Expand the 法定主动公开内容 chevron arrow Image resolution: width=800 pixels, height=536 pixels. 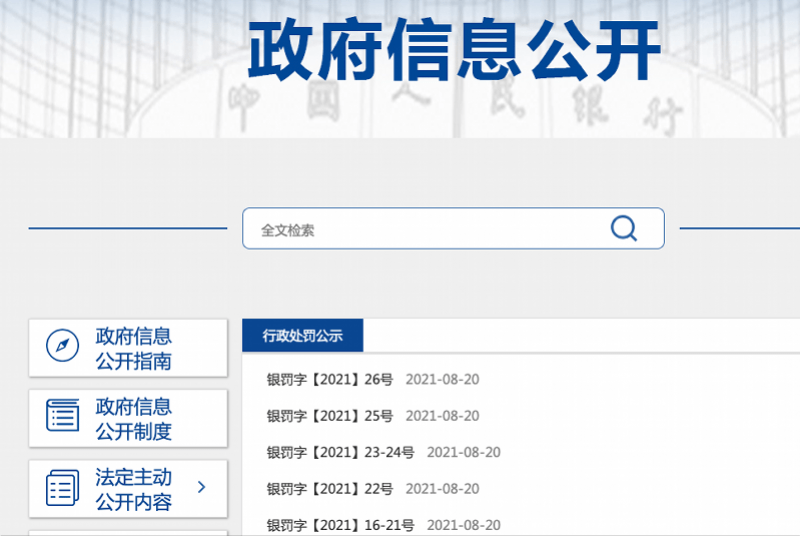coord(201,488)
